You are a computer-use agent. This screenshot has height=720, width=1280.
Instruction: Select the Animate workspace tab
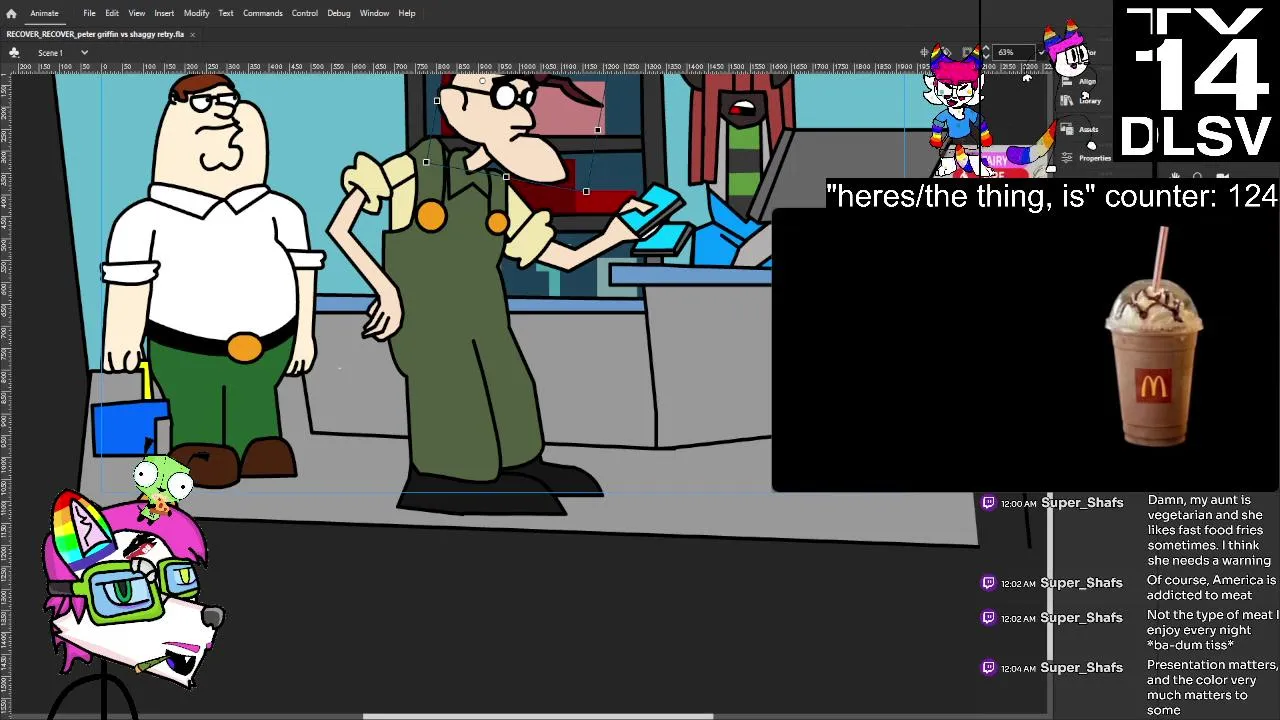44,13
